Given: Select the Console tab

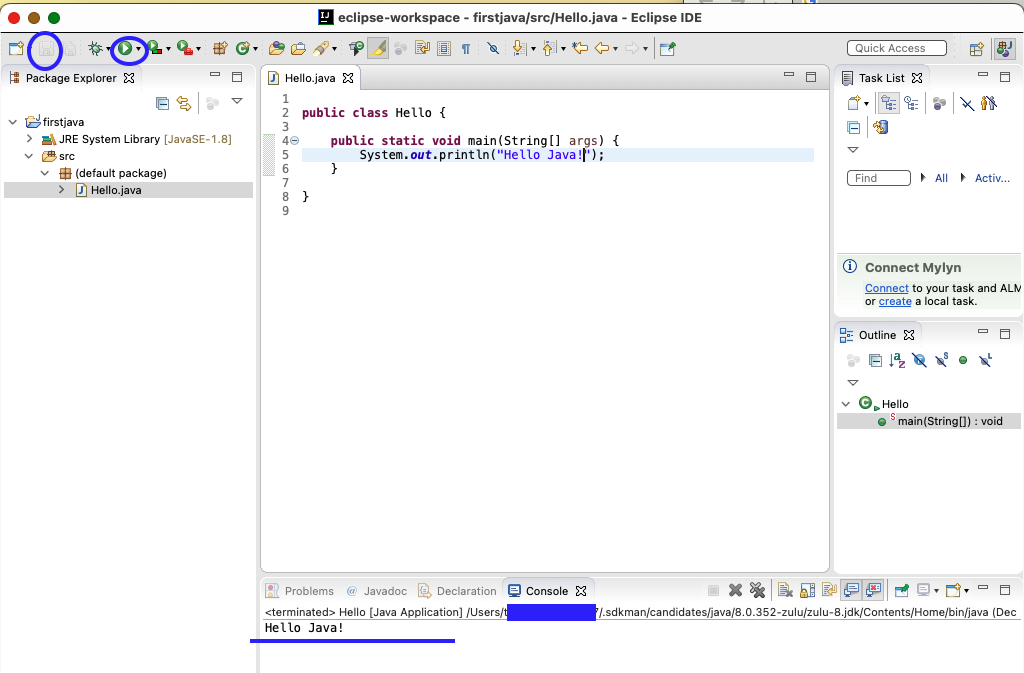Looking at the screenshot, I should coord(547,591).
